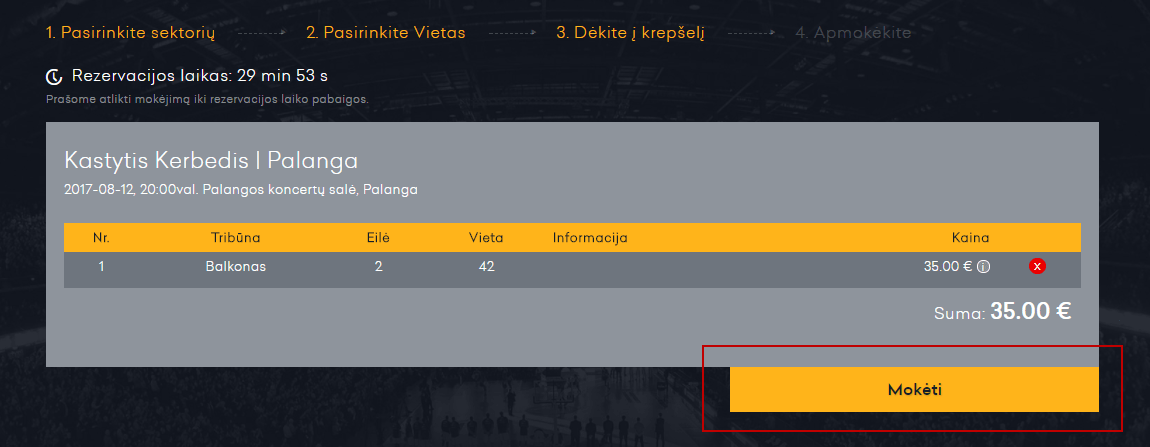Remove the Balkonas ticket with red X icon

(1037, 266)
